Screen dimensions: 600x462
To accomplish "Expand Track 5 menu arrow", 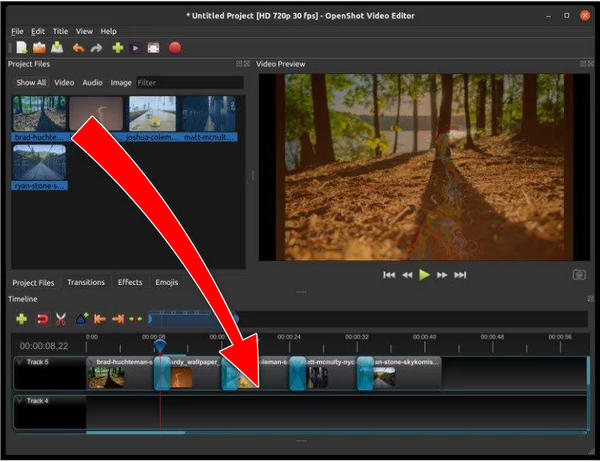I will pos(20,362).
